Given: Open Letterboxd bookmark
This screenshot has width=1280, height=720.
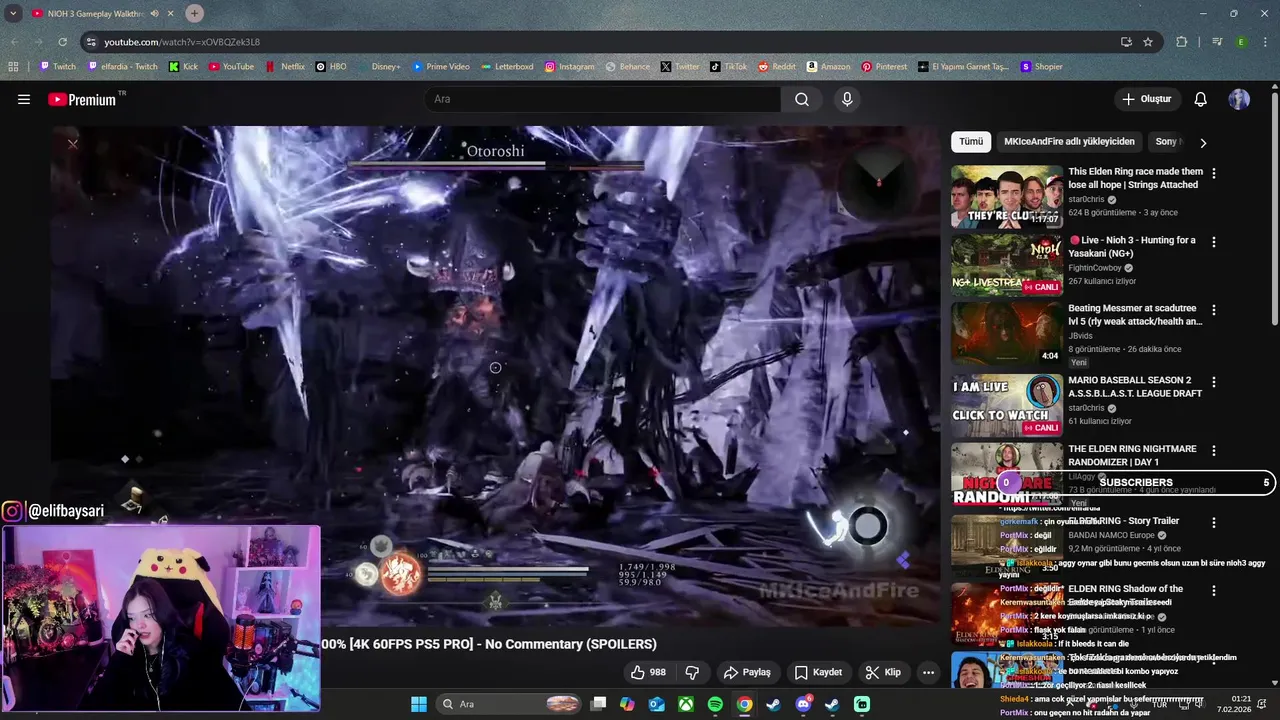Looking at the screenshot, I should (x=507, y=67).
